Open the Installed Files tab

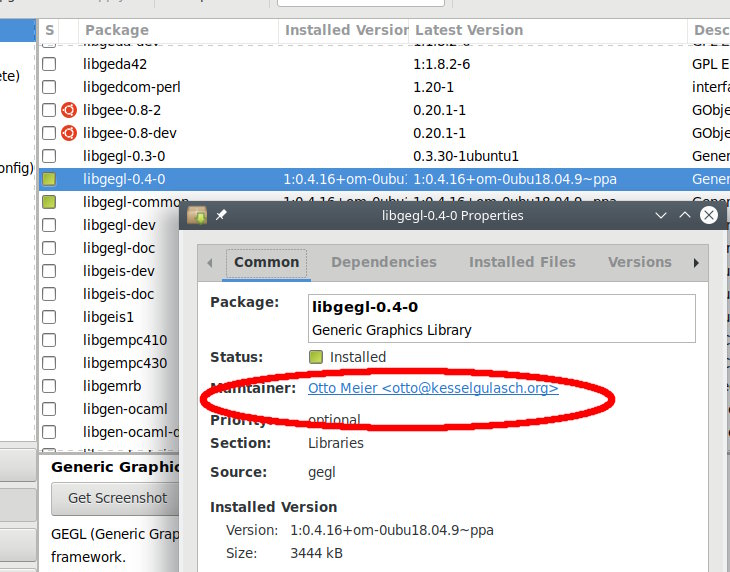pos(522,262)
